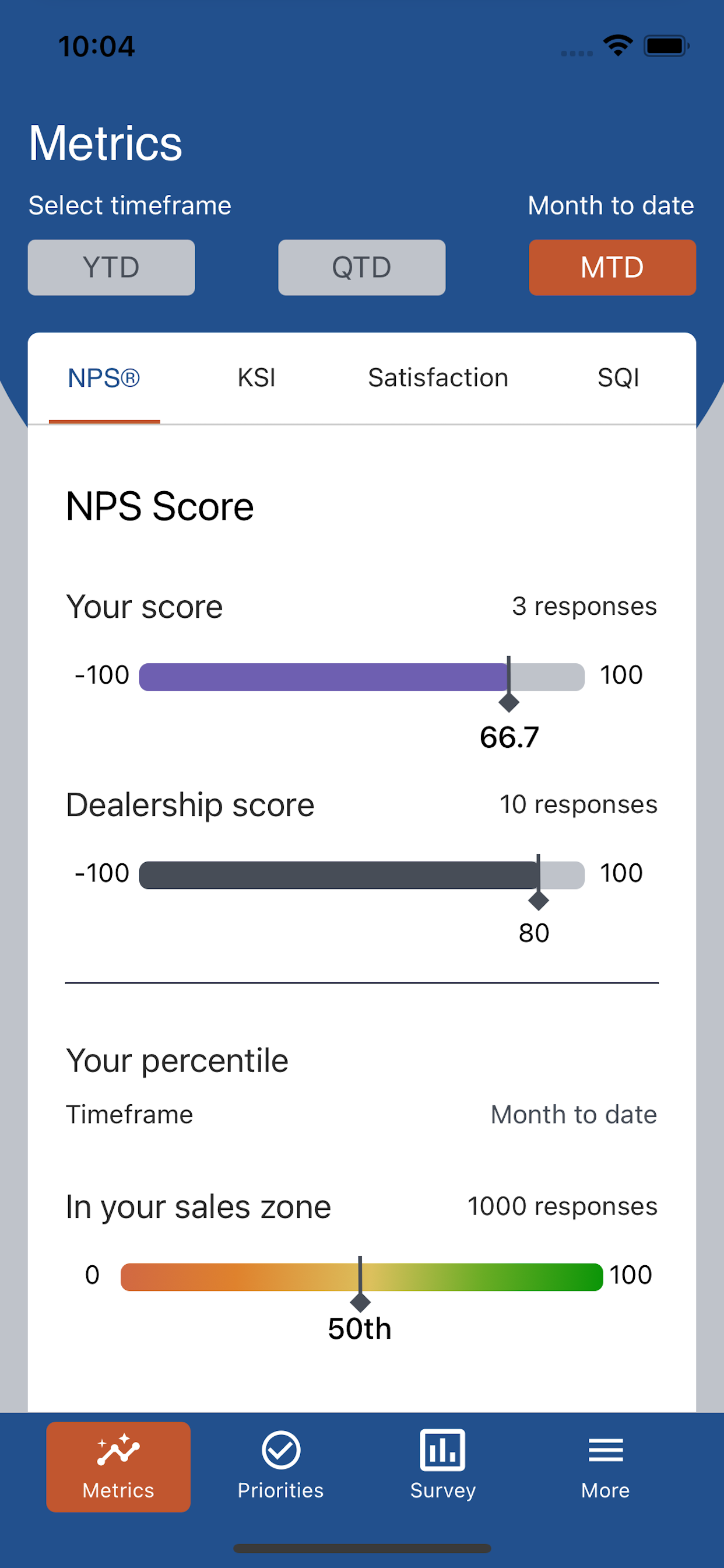
Task: Tap the diamond marker below the 66.7 score
Action: (x=509, y=702)
